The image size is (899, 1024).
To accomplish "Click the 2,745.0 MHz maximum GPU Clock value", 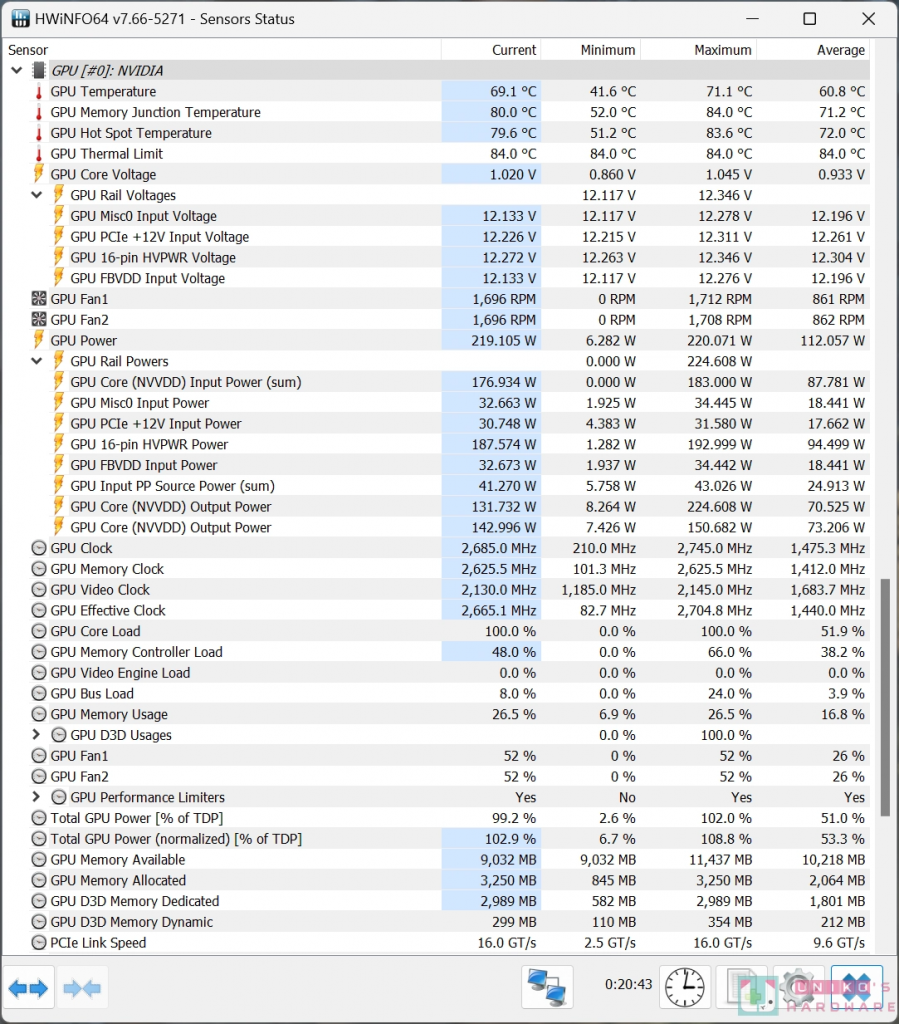I will 714,549.
